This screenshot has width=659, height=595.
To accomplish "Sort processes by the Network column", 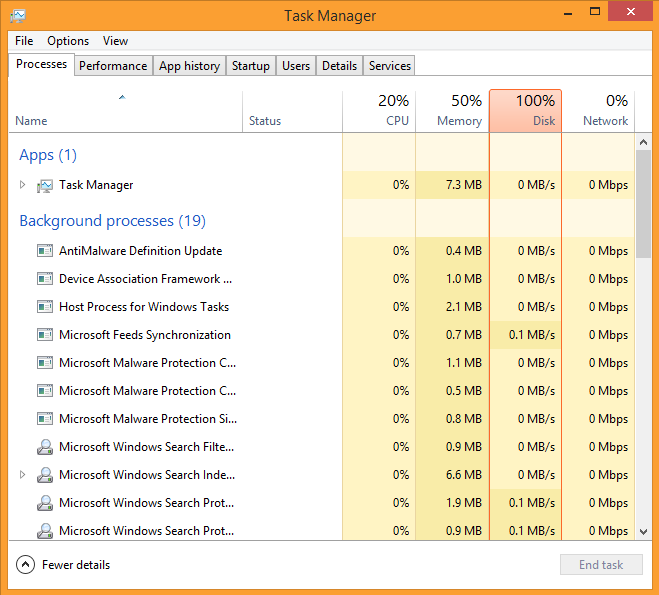I will point(598,112).
